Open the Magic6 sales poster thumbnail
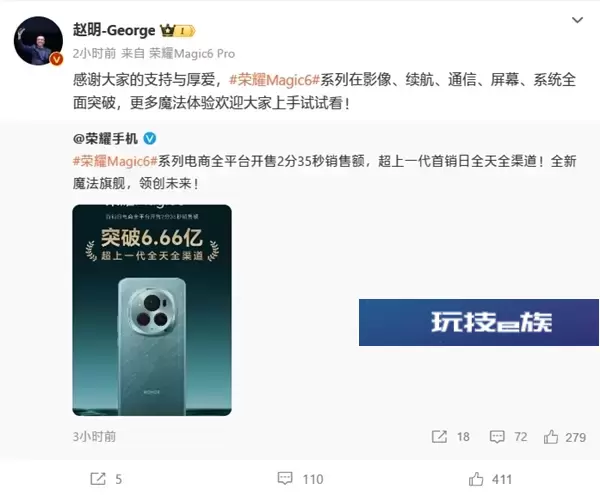Screen dimensions: 600x495 (152, 310)
